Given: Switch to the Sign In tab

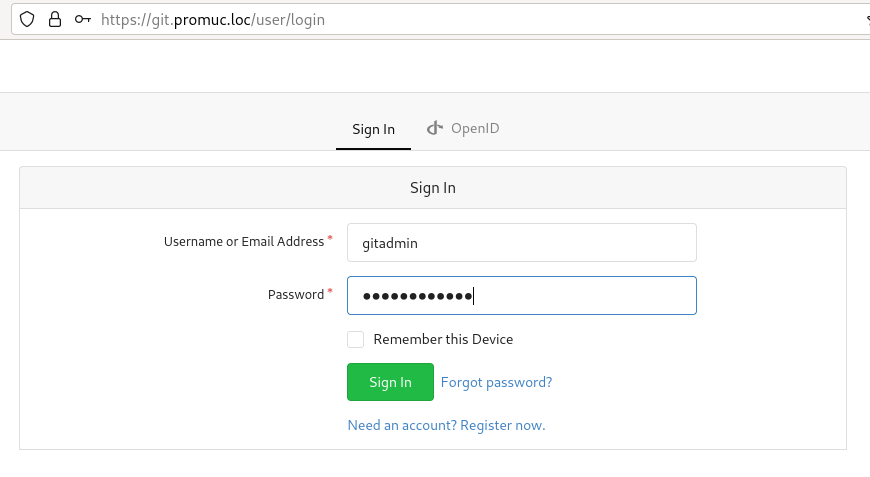Looking at the screenshot, I should tap(373, 129).
